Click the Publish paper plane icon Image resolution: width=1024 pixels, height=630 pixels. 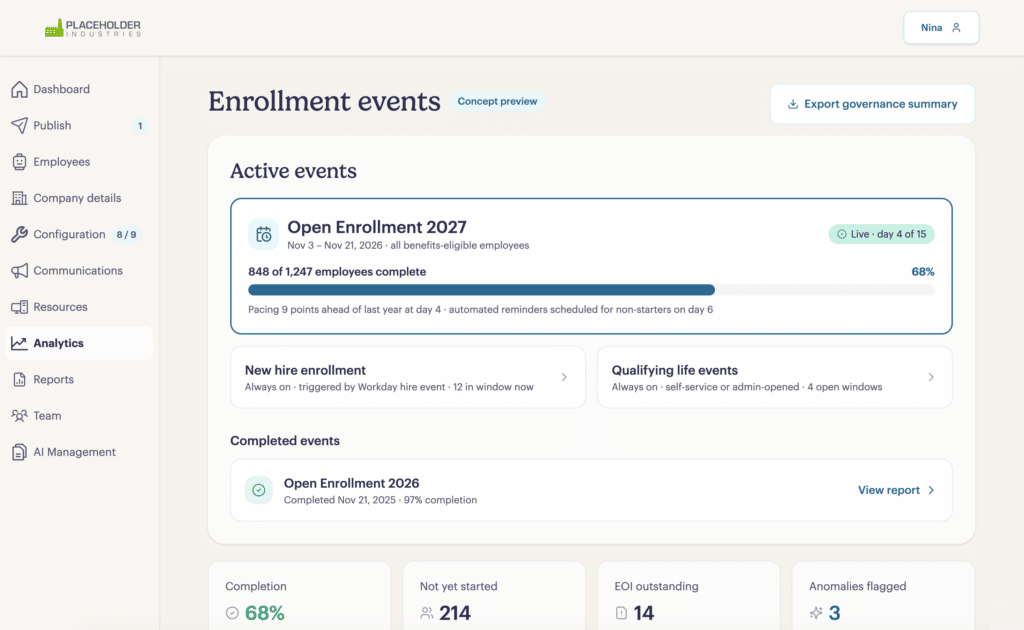(20, 125)
